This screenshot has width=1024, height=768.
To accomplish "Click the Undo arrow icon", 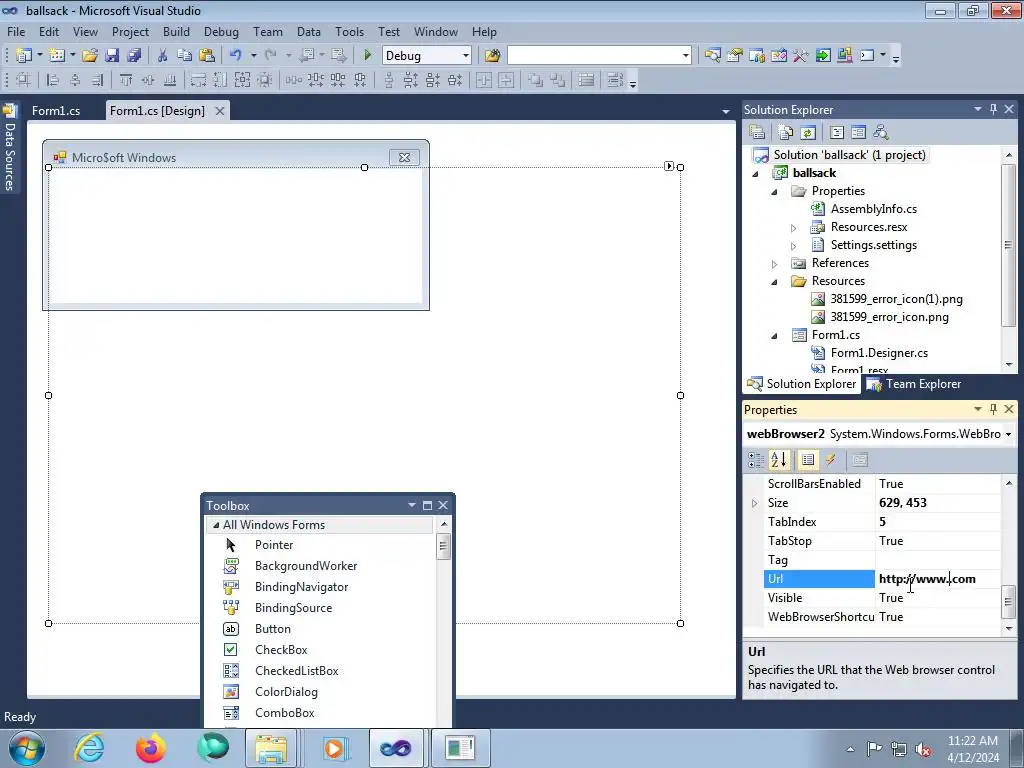I will tap(236, 56).
